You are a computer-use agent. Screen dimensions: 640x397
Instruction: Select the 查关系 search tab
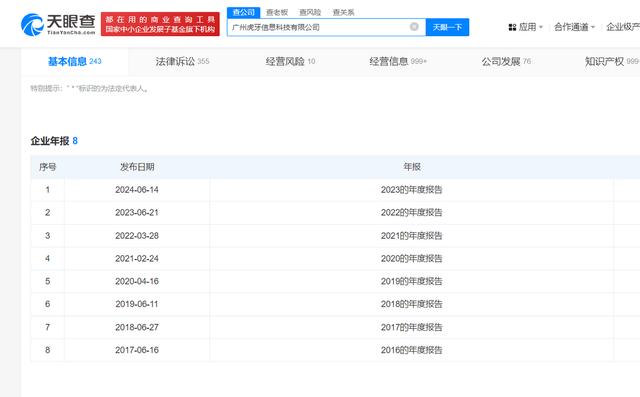(343, 13)
